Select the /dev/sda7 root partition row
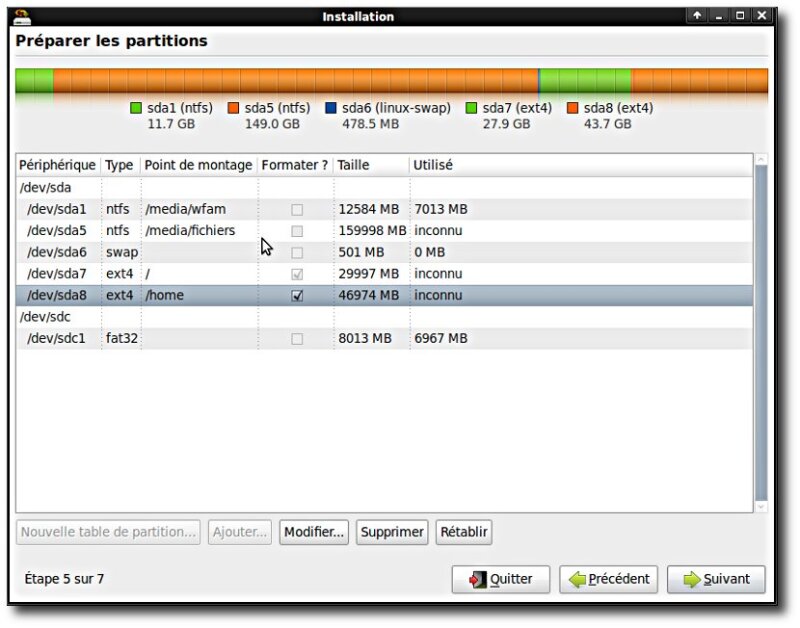Screen dimensions: 800x628 tap(384, 274)
